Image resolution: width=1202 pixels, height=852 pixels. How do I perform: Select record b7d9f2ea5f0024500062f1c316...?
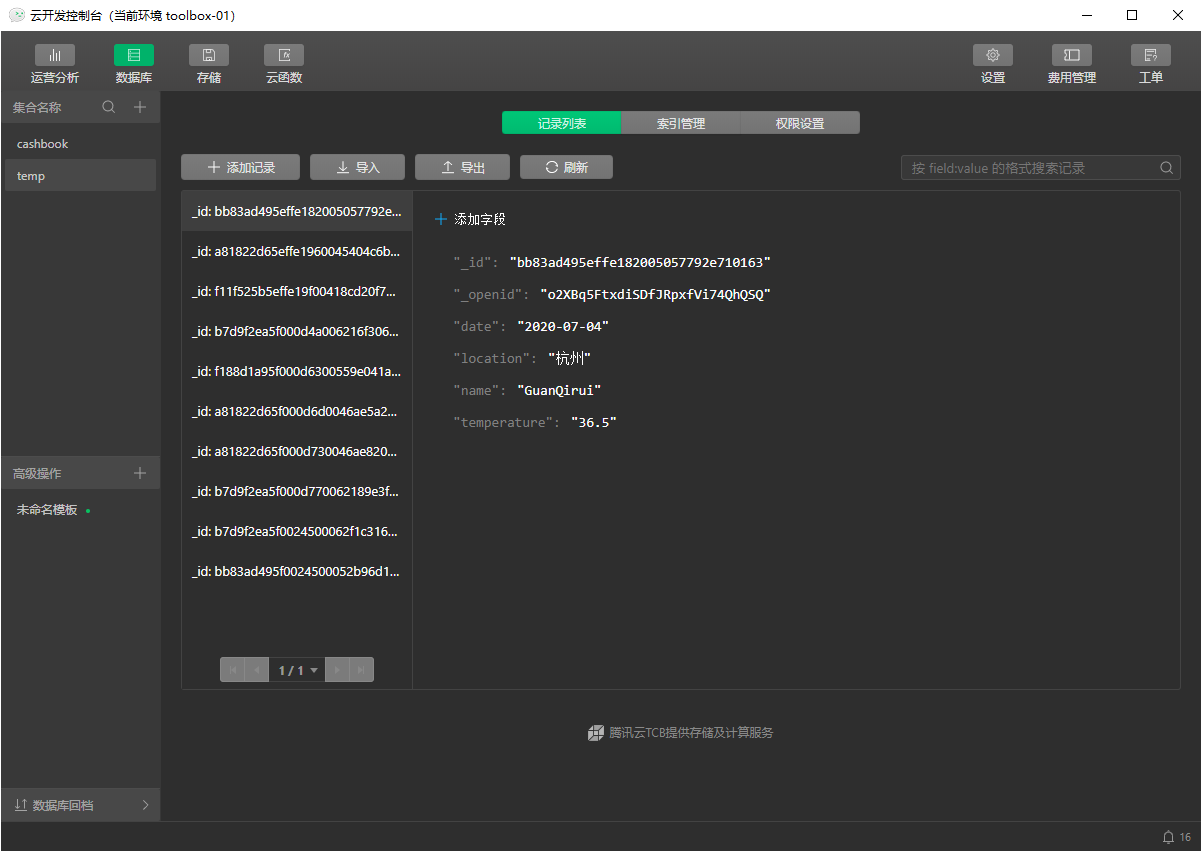297,531
